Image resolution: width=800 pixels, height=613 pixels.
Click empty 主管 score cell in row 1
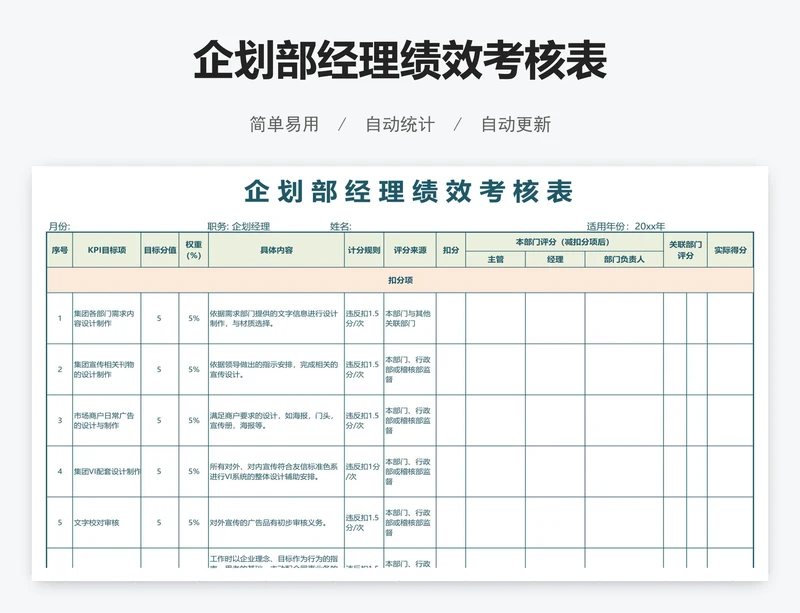[495, 318]
